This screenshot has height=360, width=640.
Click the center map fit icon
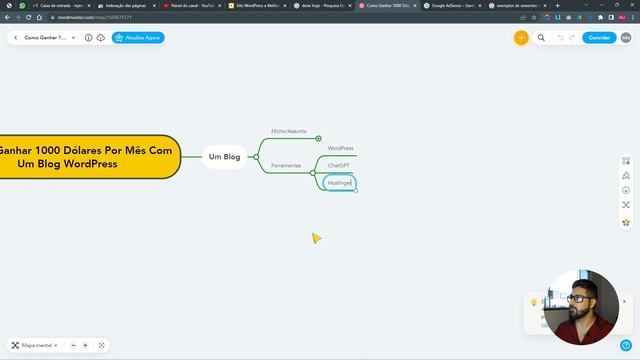pos(101,345)
